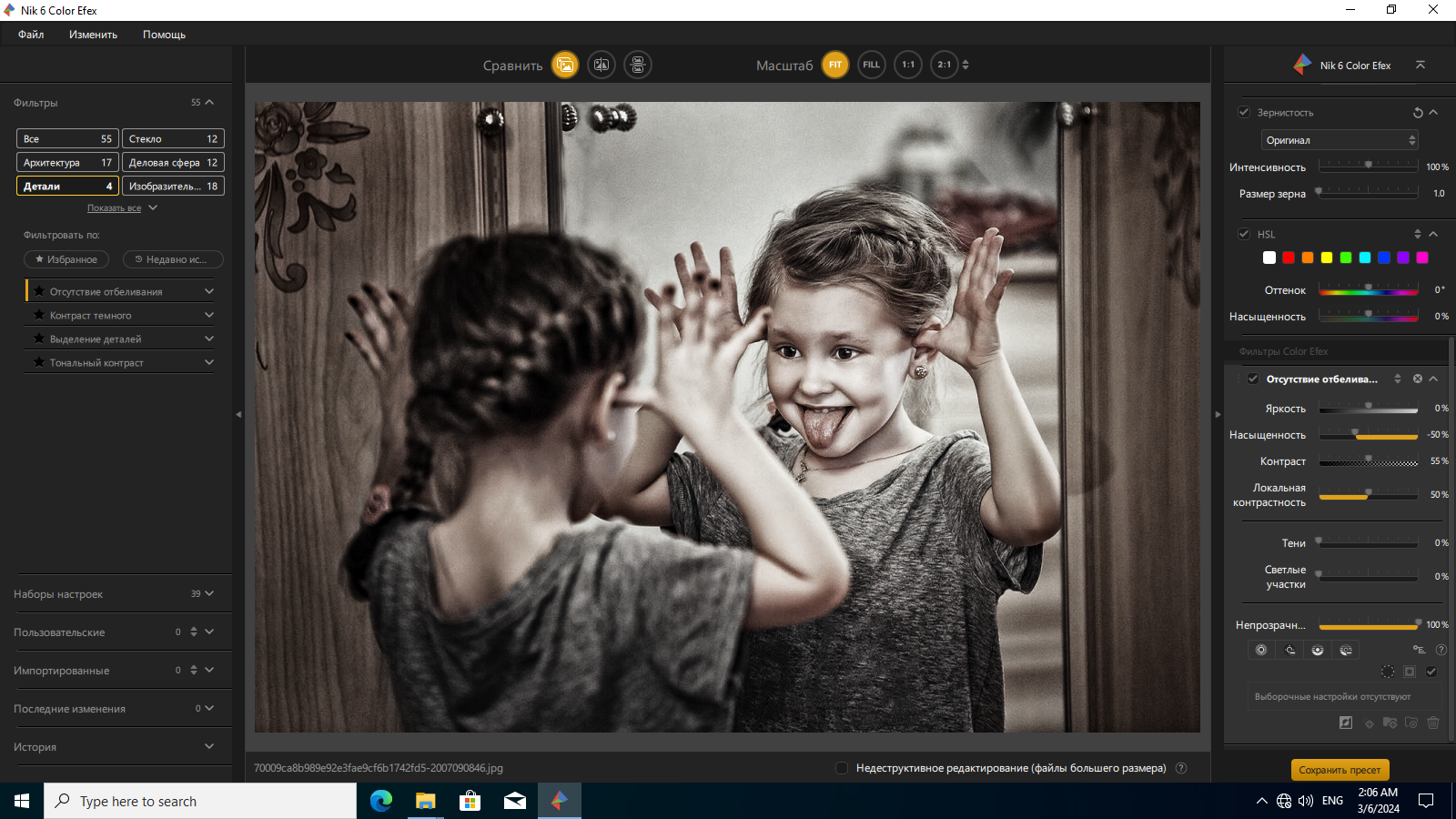Reset the Зернистость section
The height and width of the screenshot is (819, 1456).
pos(1418,113)
